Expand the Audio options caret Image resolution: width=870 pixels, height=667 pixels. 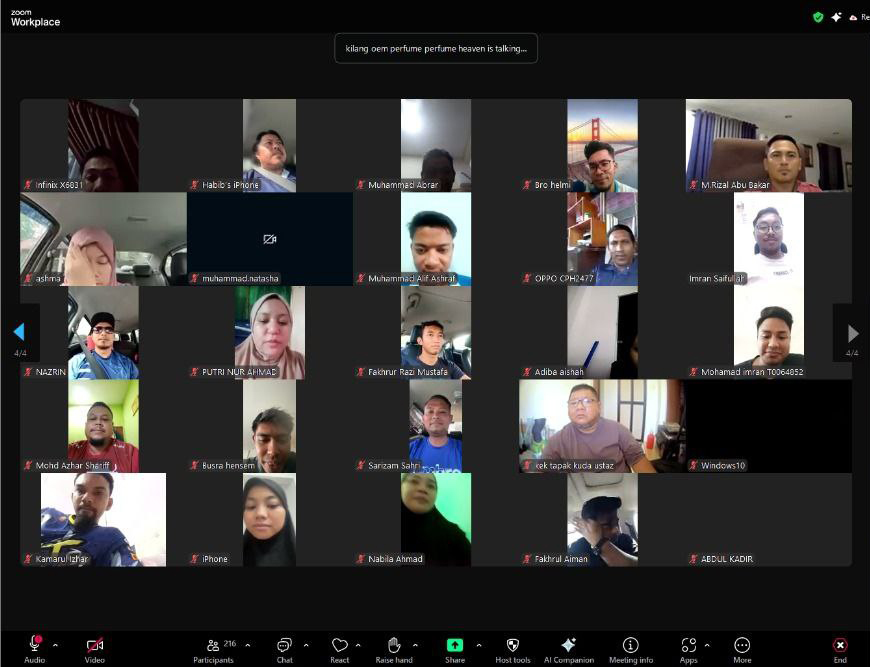[55, 645]
